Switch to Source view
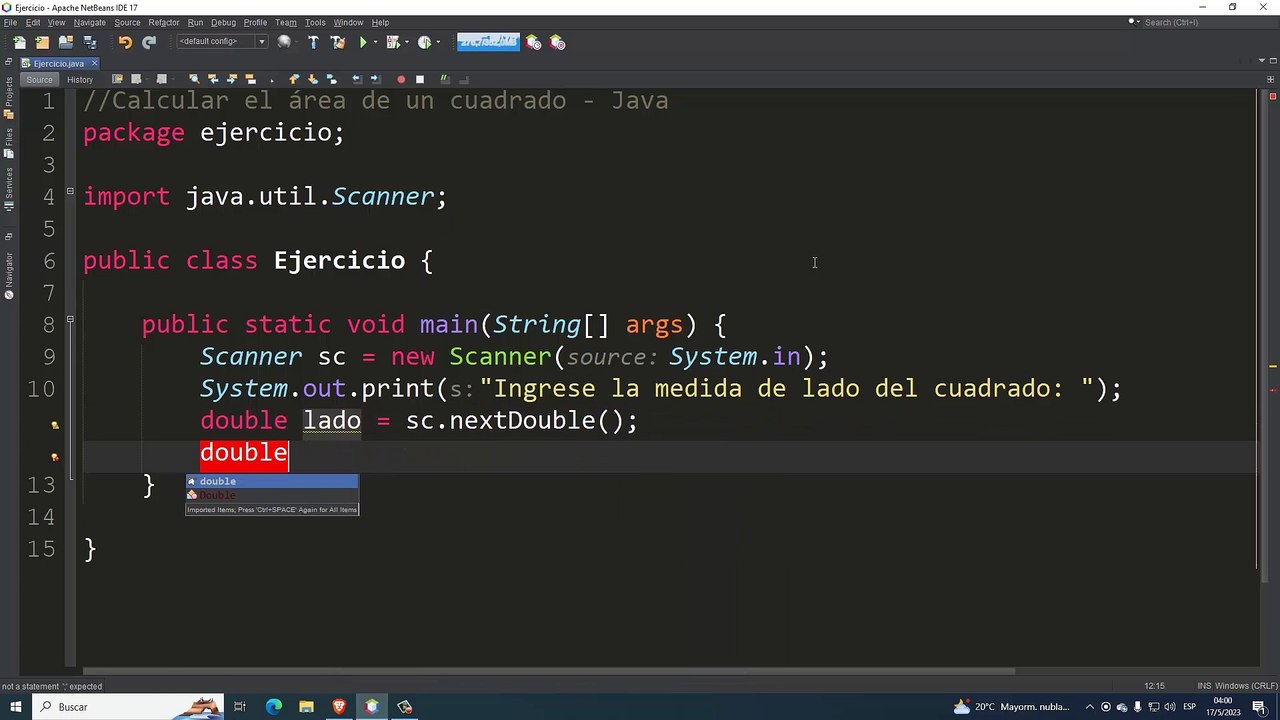The width and height of the screenshot is (1280, 720). tap(39, 80)
